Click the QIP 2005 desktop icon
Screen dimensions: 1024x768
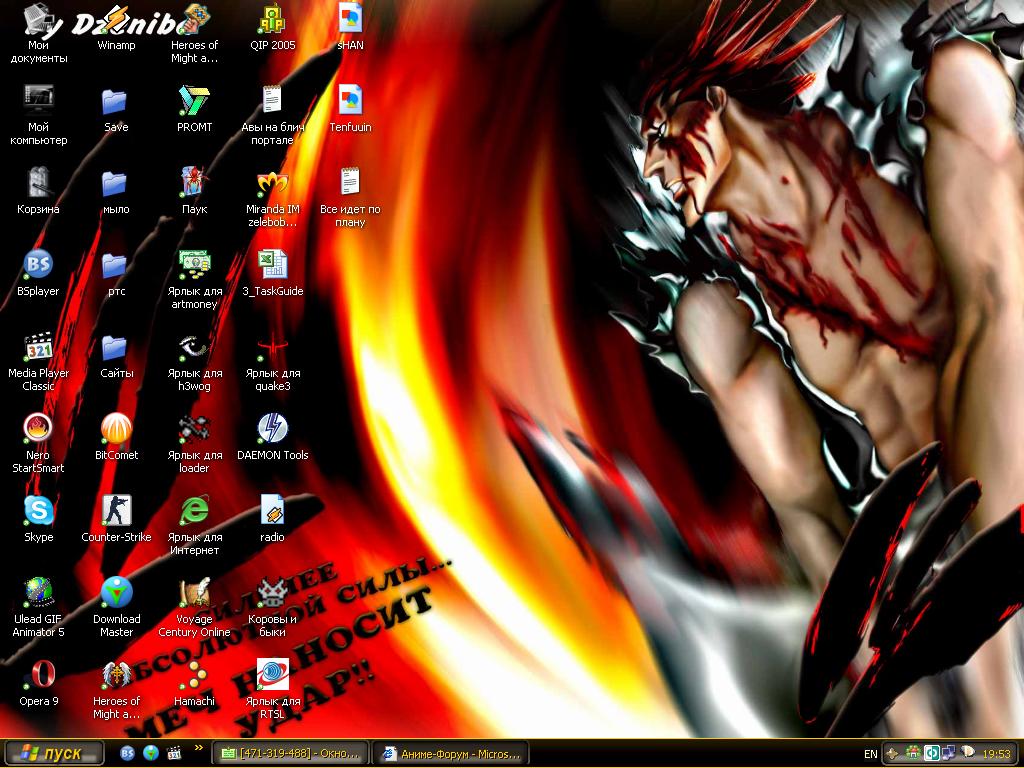pyautogui.click(x=272, y=27)
